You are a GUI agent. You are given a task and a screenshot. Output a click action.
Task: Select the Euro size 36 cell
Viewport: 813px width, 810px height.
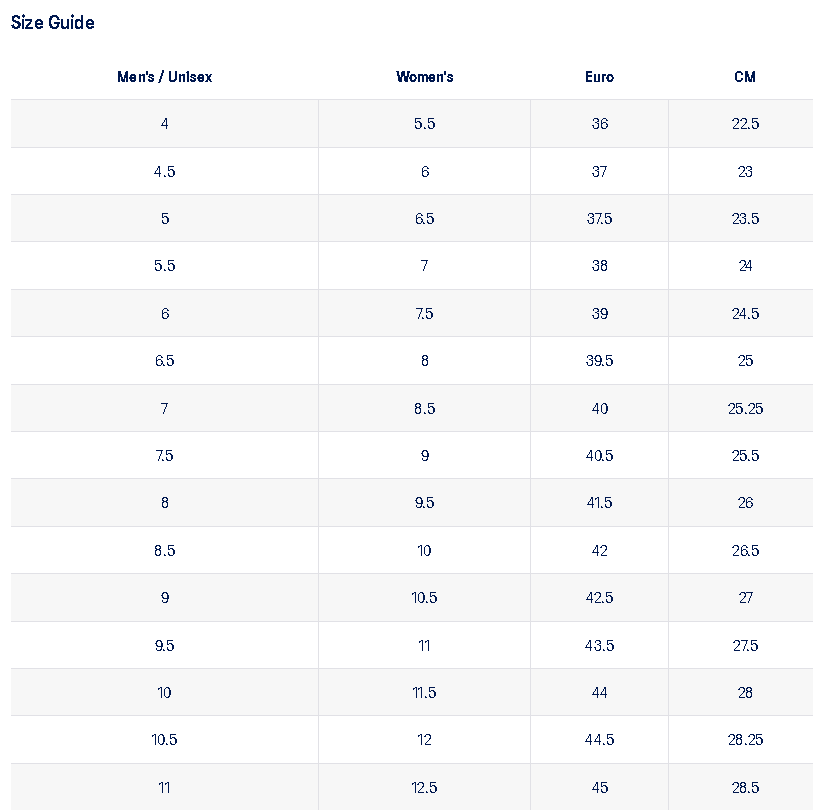[600, 124]
